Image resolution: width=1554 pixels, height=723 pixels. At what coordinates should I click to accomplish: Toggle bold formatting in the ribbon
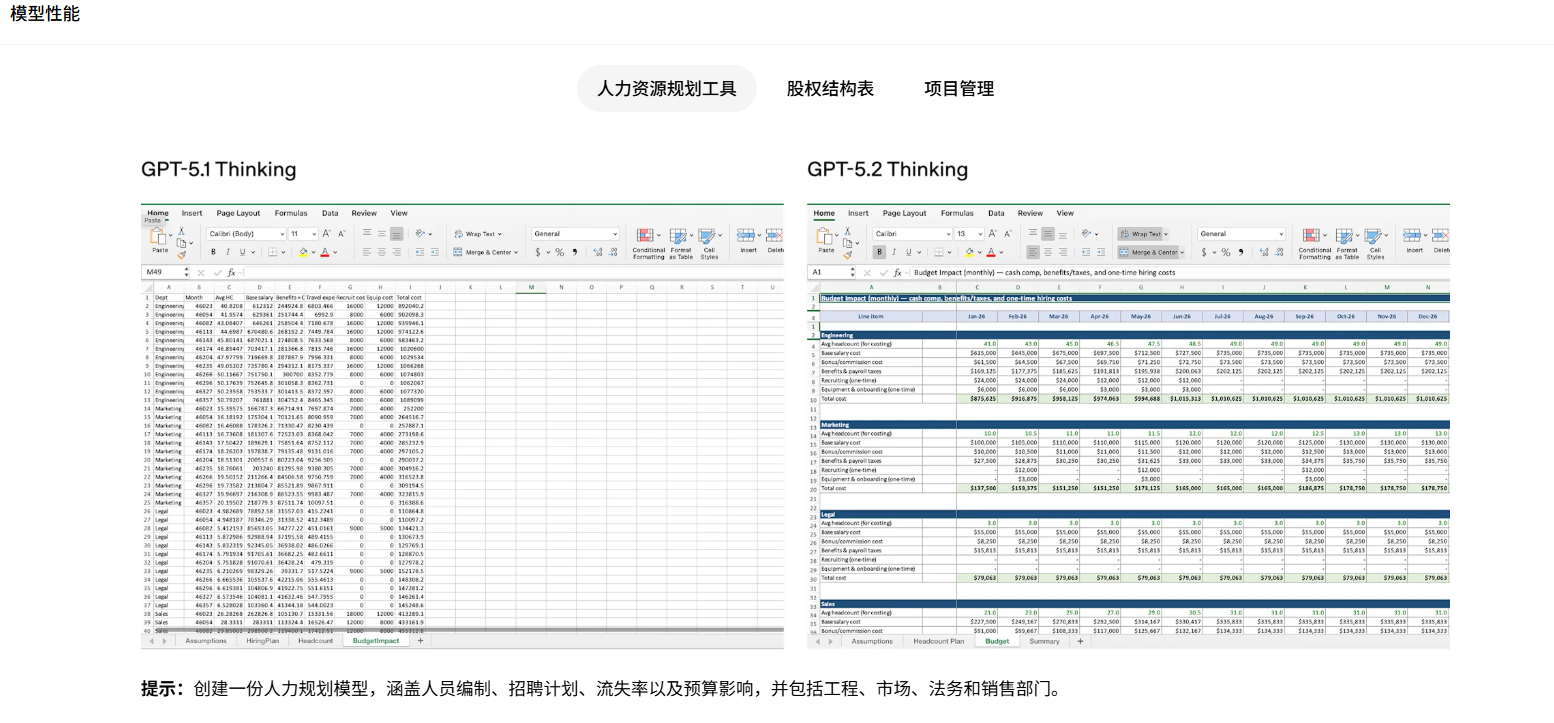click(879, 252)
